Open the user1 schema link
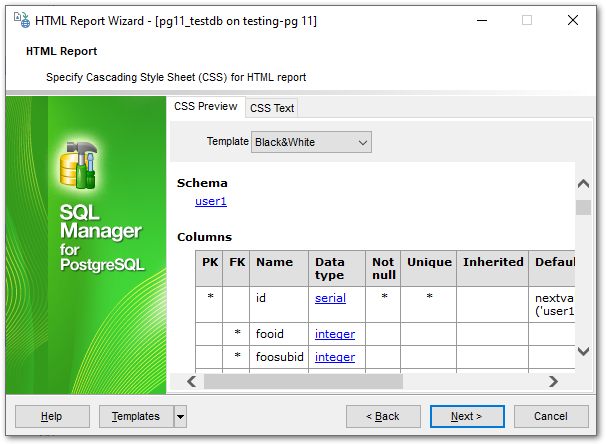Viewport: 606px width, 445px height. click(211, 201)
